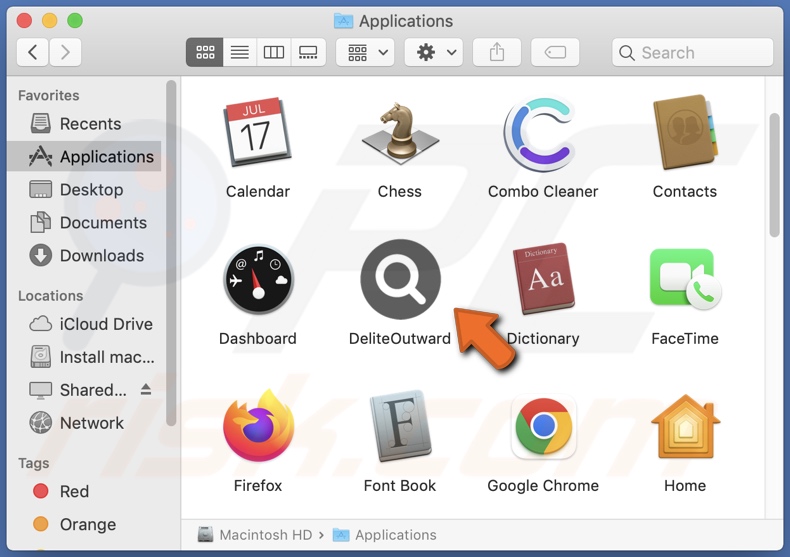Click the Applications window title folder icon
Viewport: 790px width, 557px height.
(343, 21)
